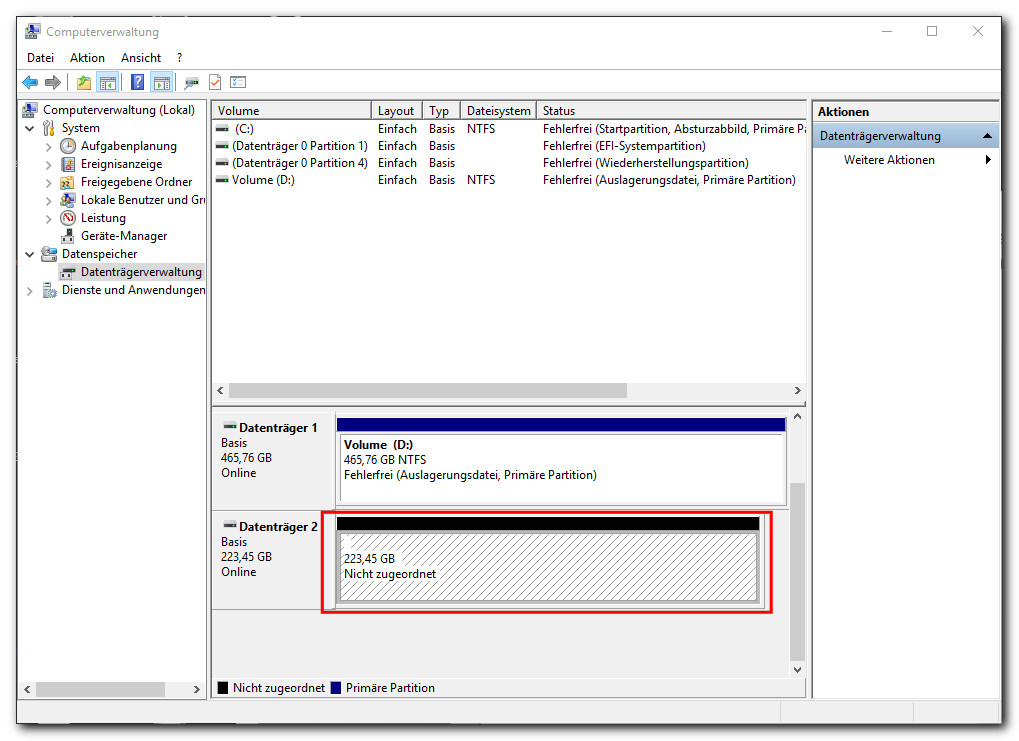1019x741 pixels.
Task: Click the Ereignisanzeige icon
Action: 68,164
